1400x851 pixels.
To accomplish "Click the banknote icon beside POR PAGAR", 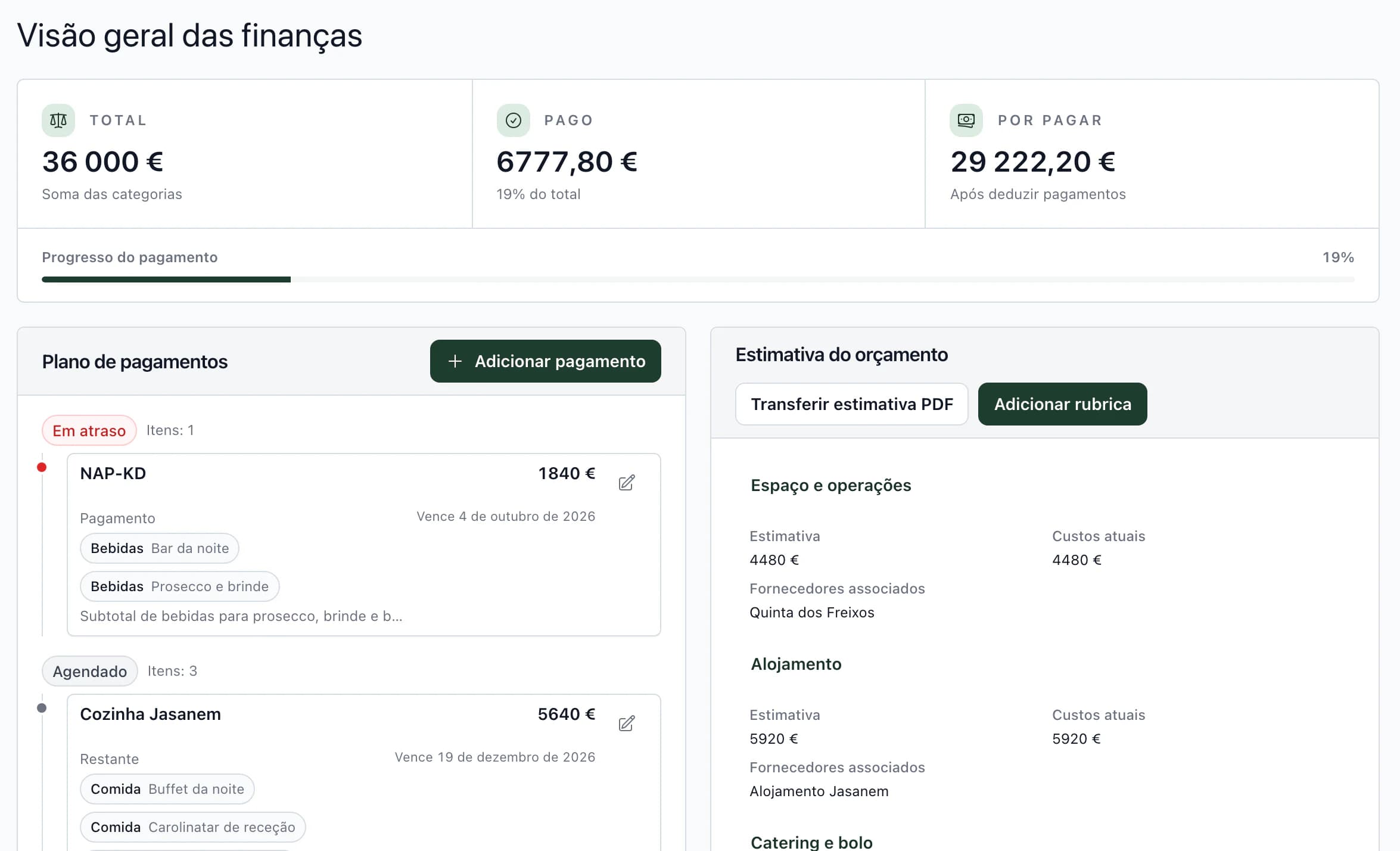I will pyautogui.click(x=966, y=120).
